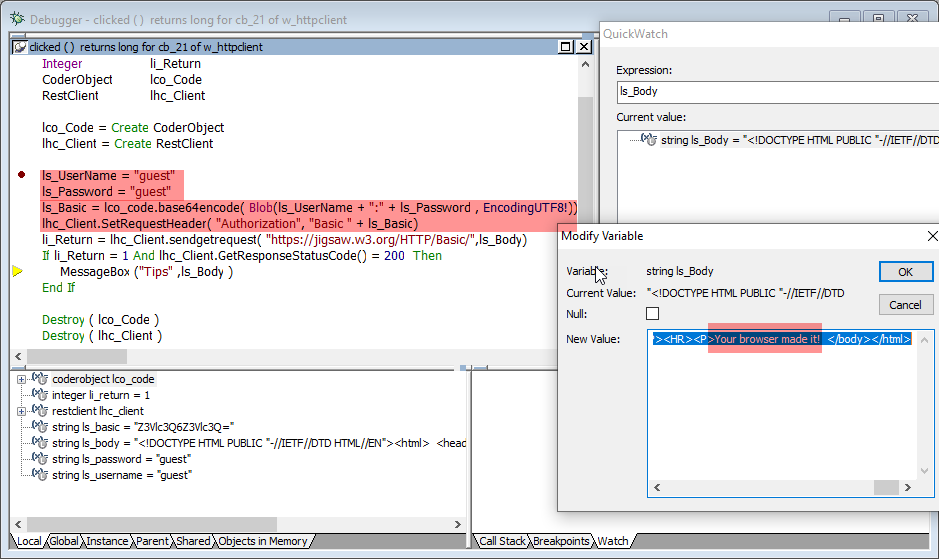The height and width of the screenshot is (559, 939).
Task: Click the yellow current-line arrow in the margin
Action: pyautogui.click(x=17, y=271)
